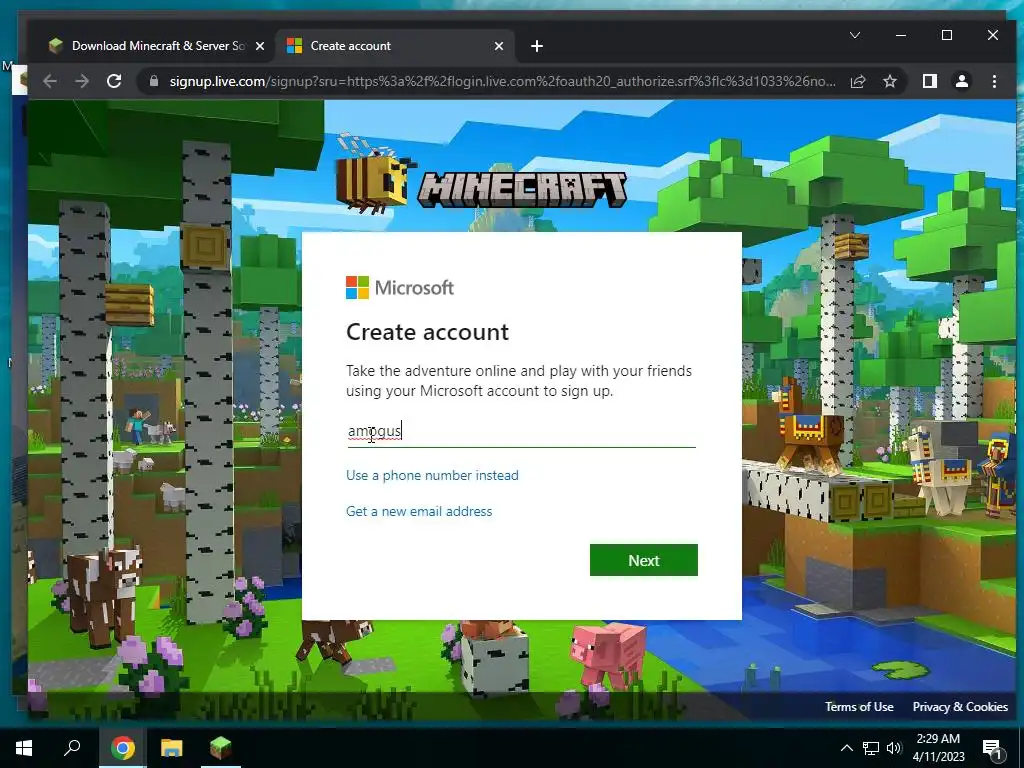Image resolution: width=1024 pixels, height=768 pixels.
Task: Close the Download Minecraft tab
Action: [x=260, y=46]
